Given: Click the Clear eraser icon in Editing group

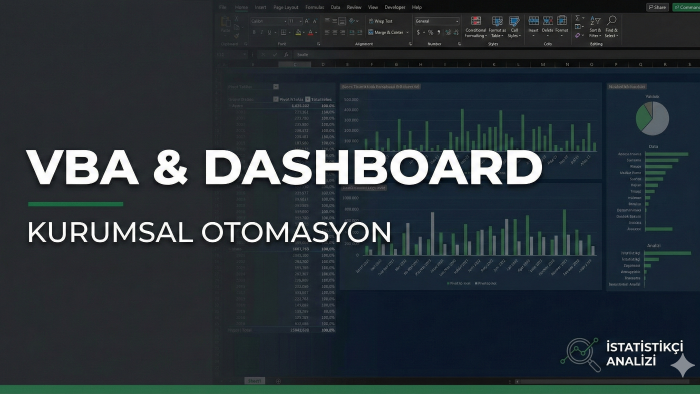Looking at the screenshot, I should tap(577, 35).
